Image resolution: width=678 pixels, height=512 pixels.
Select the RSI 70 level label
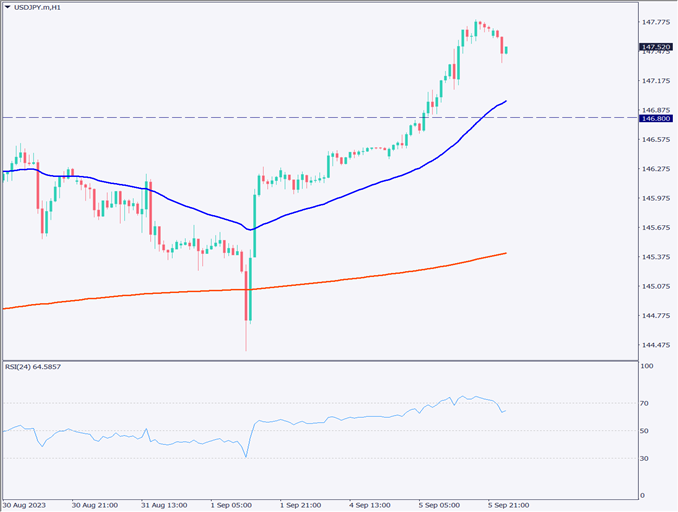tap(644, 403)
